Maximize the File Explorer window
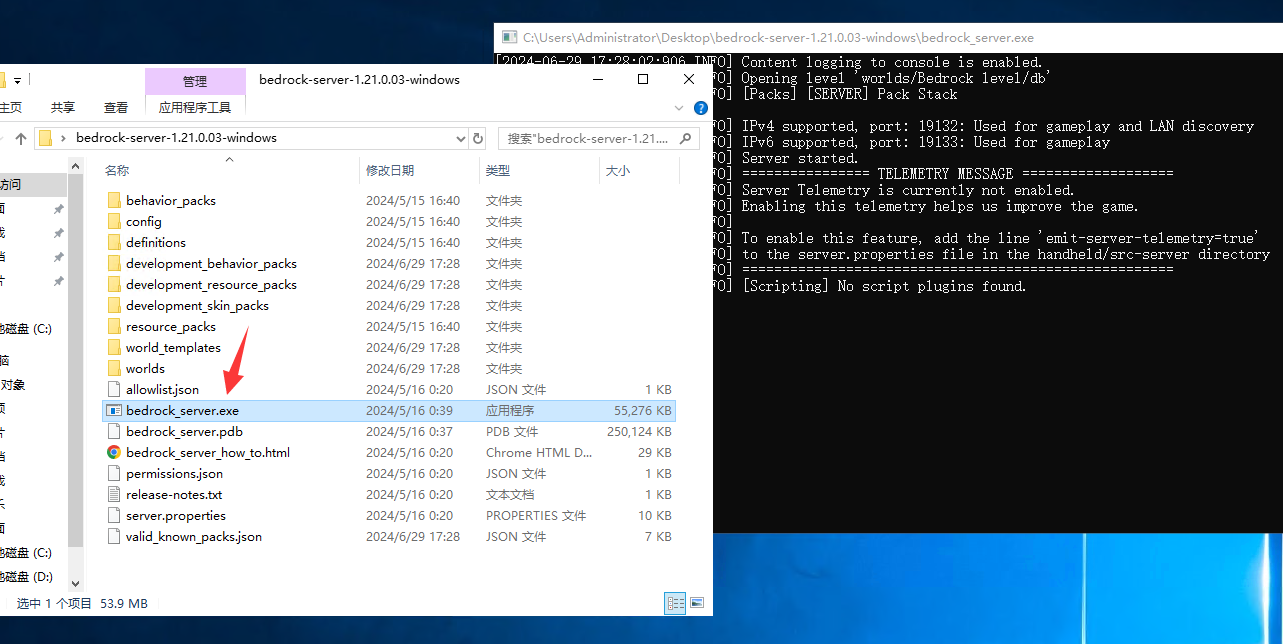 point(643,79)
